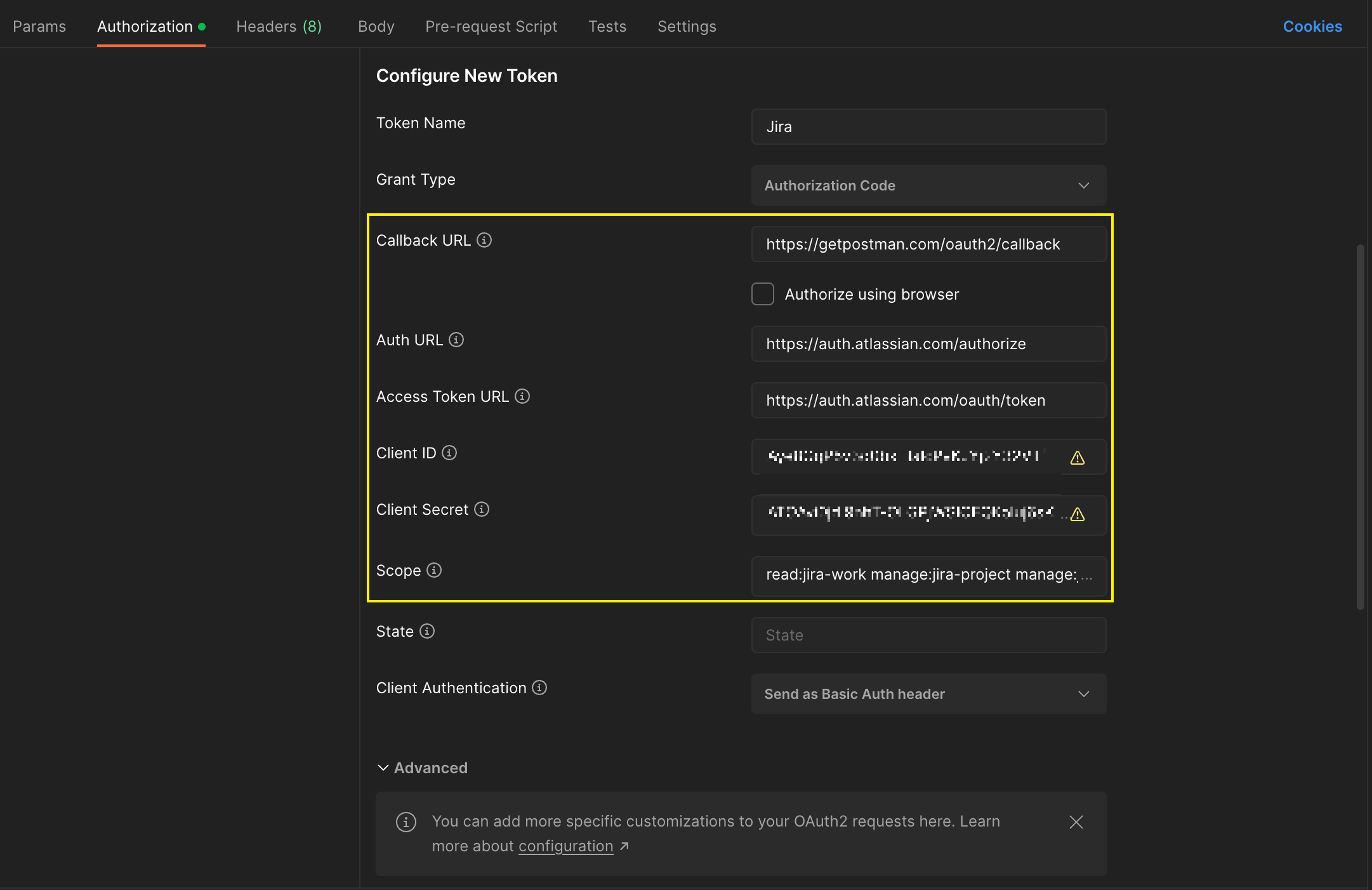Click info icon beside Auth URL label

click(456, 340)
